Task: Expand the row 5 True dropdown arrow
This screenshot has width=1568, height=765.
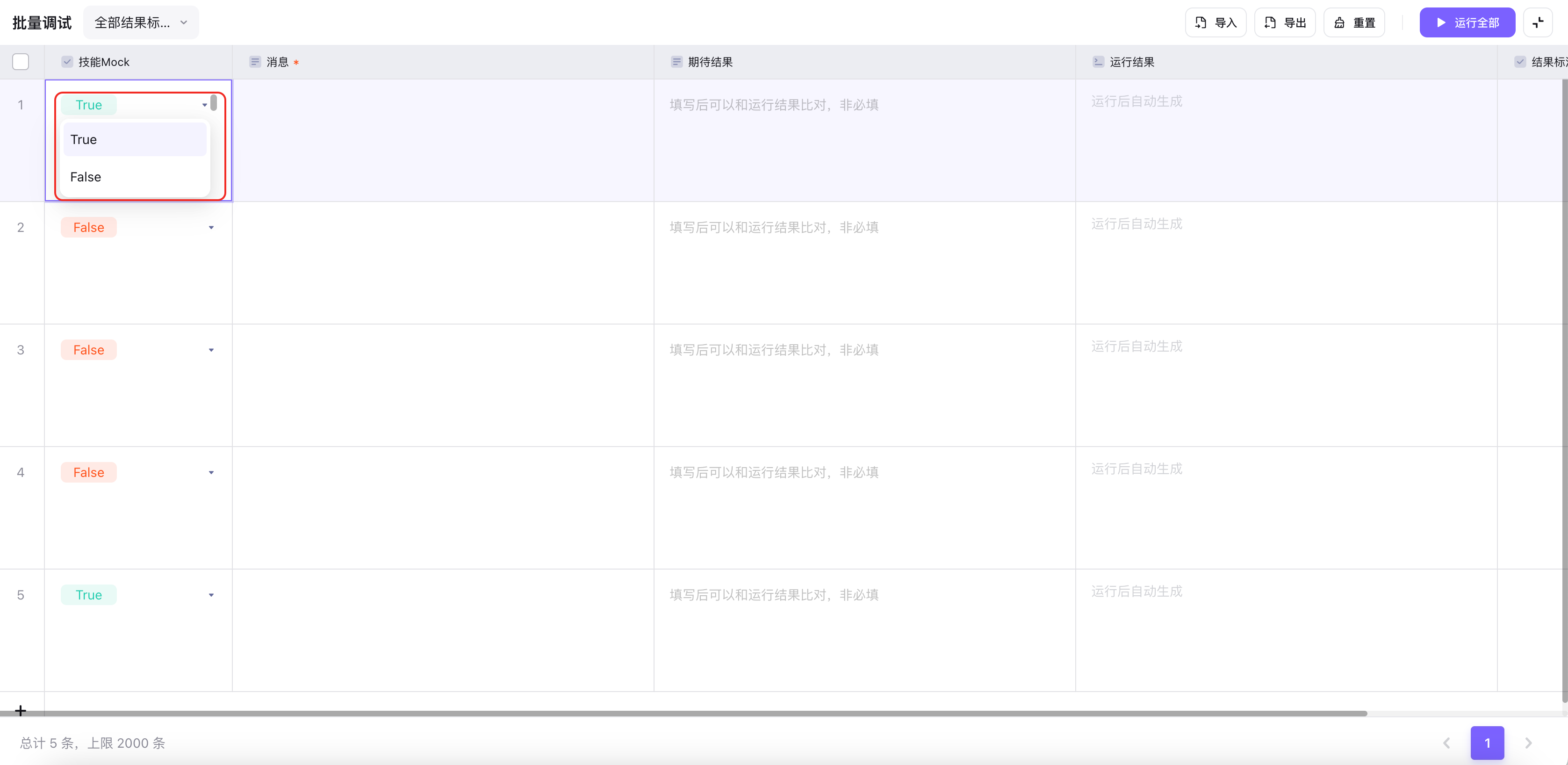Action: coord(211,595)
